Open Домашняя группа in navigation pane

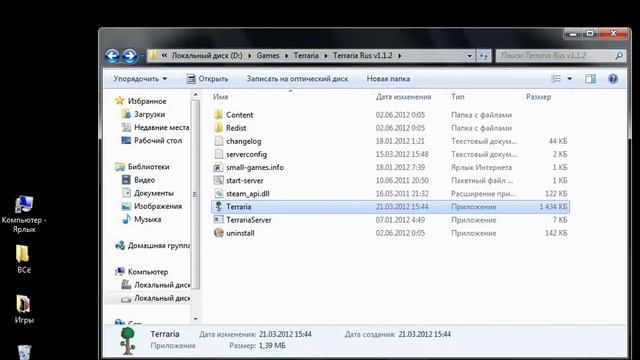(x=159, y=245)
